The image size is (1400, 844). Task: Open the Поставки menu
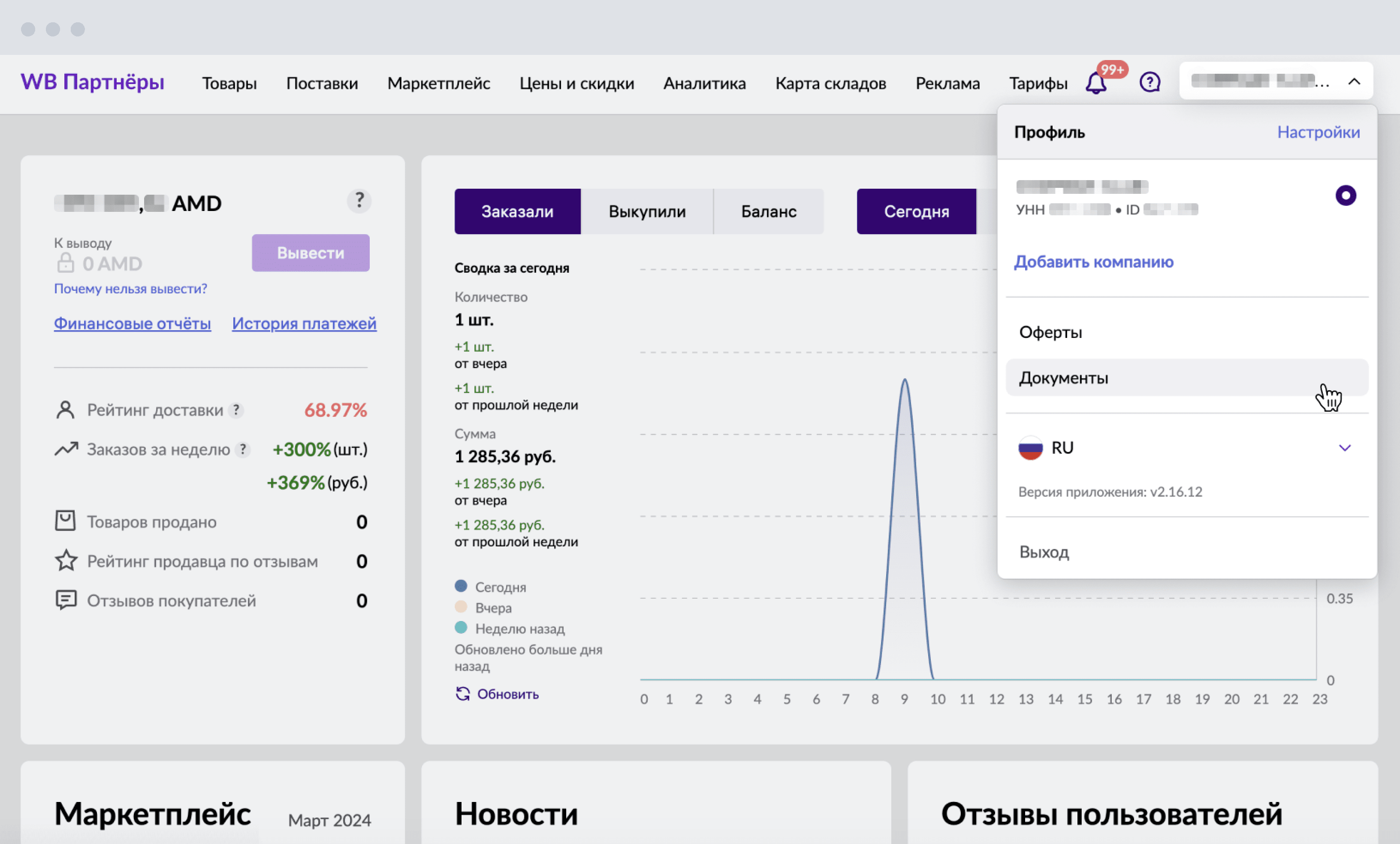[x=322, y=84]
